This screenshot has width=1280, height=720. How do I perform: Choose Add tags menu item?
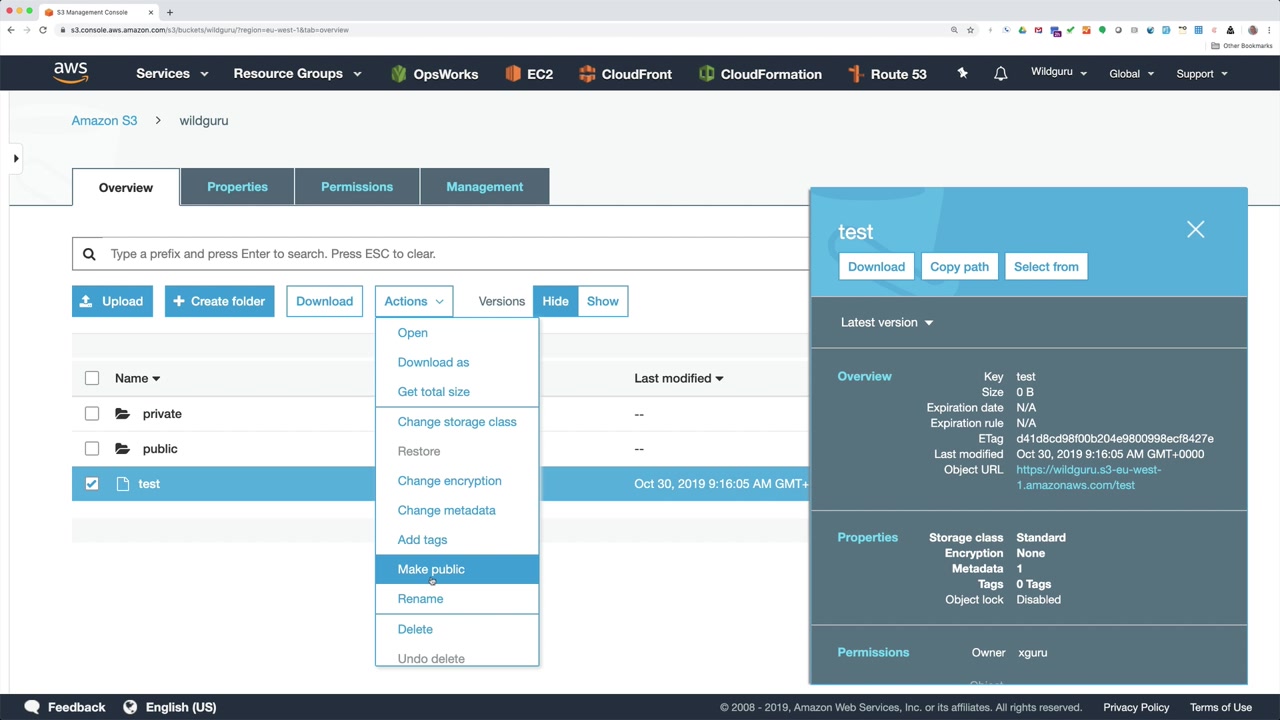pyautogui.click(x=457, y=540)
